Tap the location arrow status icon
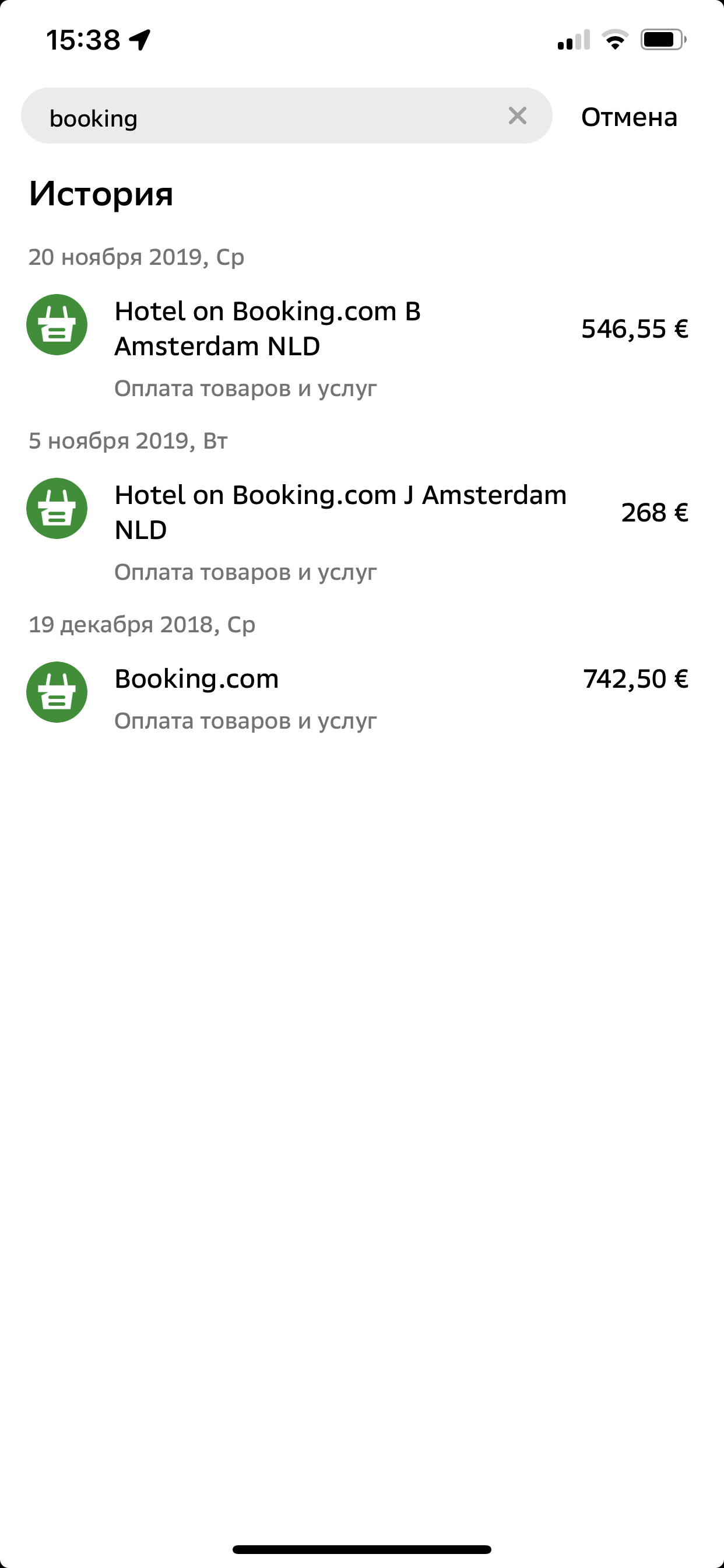The image size is (724, 1568). [x=140, y=40]
